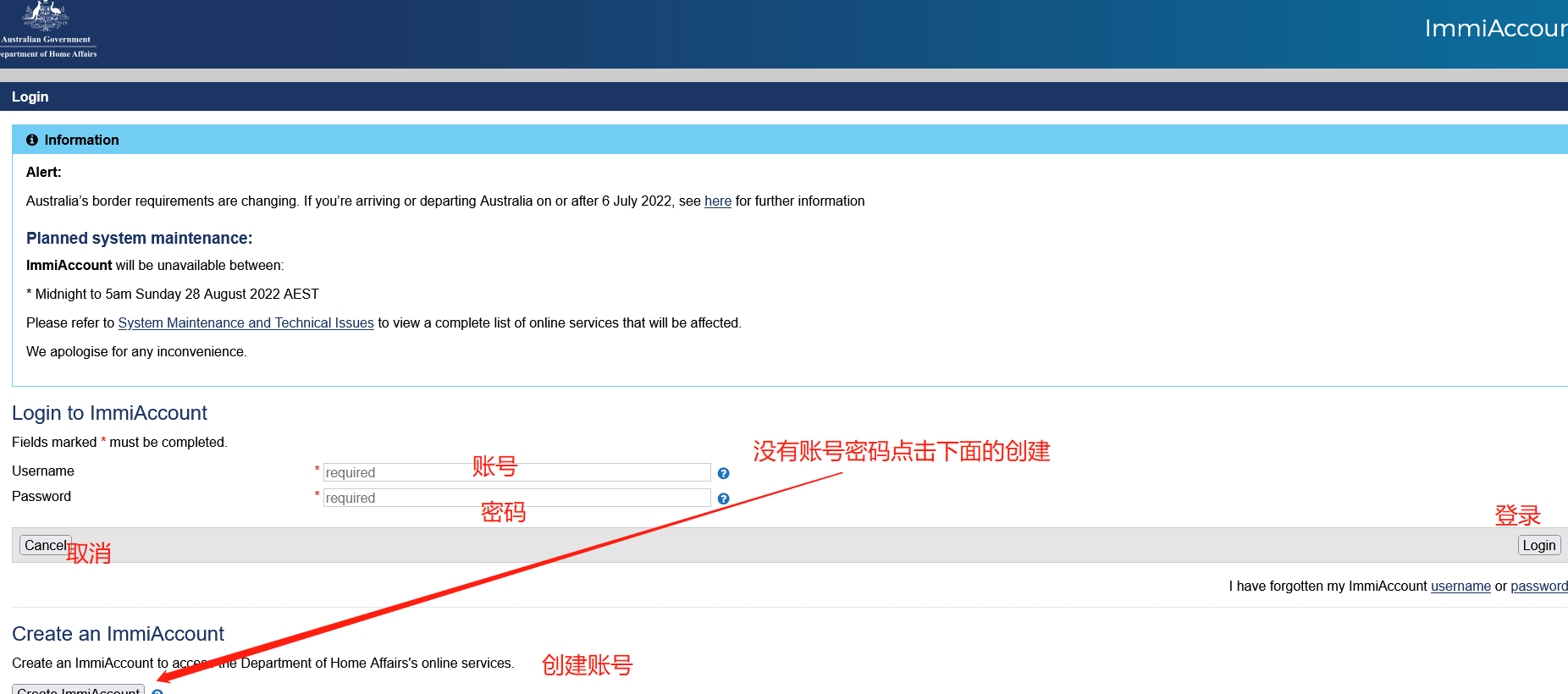Click the 'Midnight to 5am Sunday' maintenance line
The height and width of the screenshot is (694, 1568).
click(x=173, y=294)
